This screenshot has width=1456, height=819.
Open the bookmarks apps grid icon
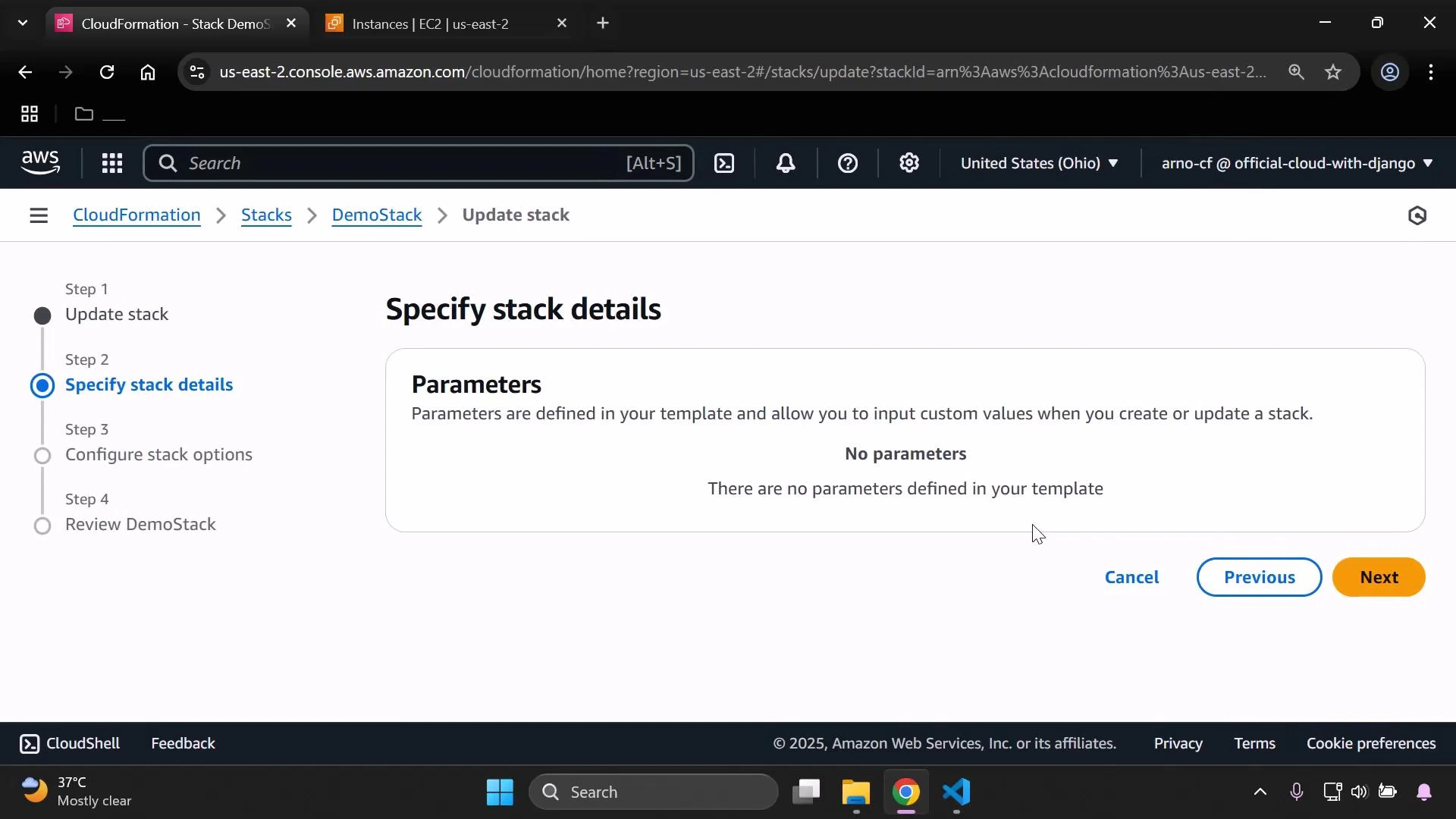tap(30, 114)
